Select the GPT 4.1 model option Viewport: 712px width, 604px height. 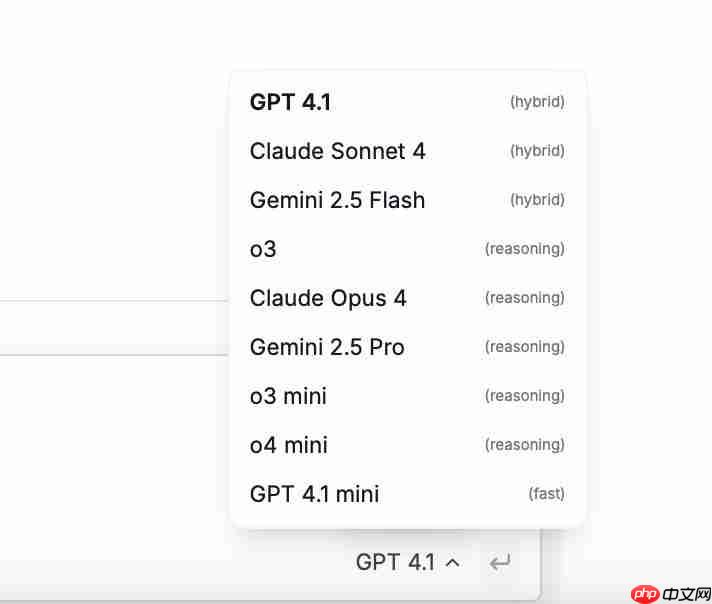point(407,102)
